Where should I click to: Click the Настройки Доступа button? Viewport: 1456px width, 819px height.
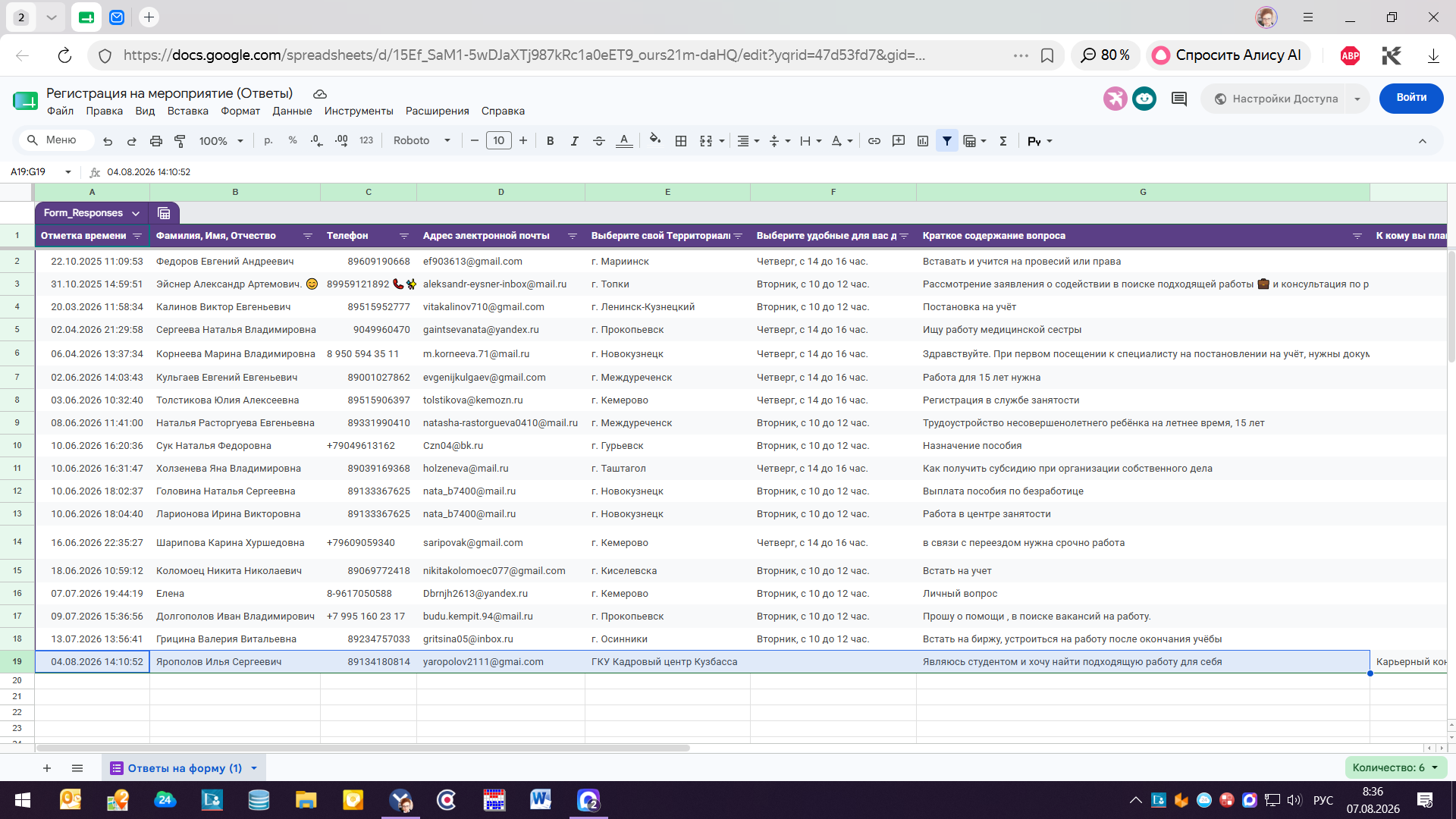(1275, 99)
